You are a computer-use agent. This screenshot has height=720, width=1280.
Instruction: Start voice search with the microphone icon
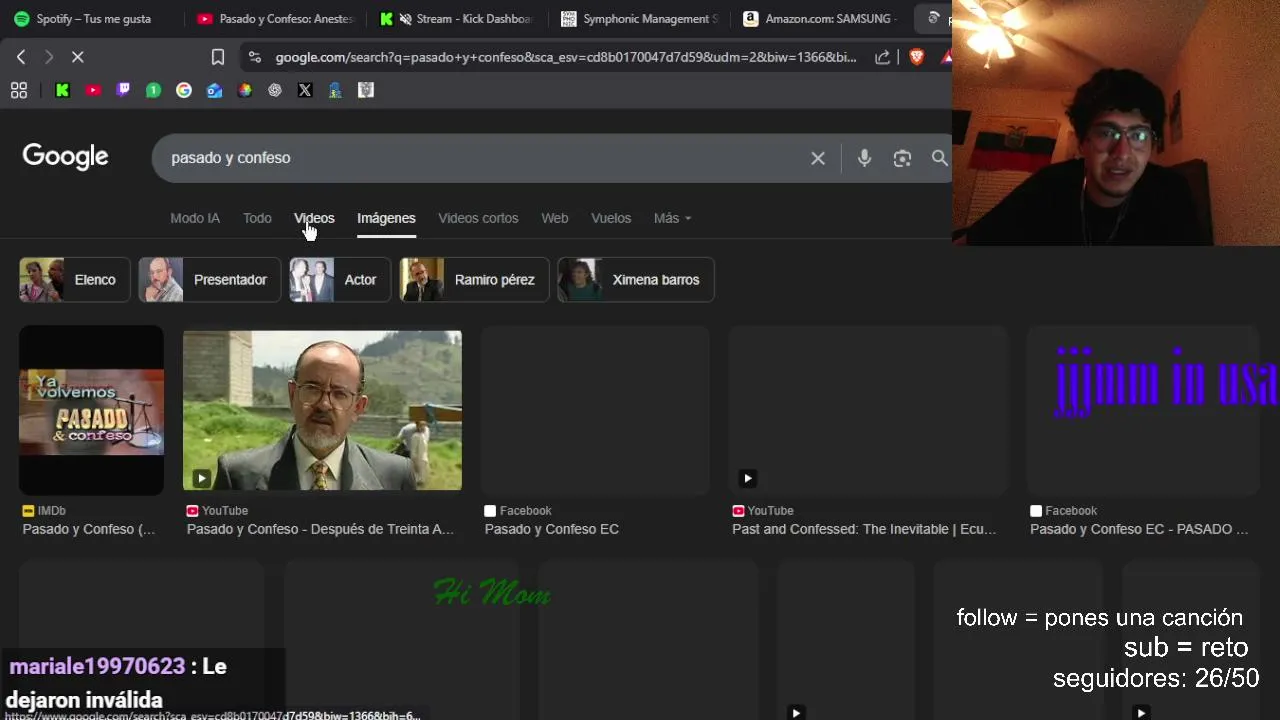864,158
